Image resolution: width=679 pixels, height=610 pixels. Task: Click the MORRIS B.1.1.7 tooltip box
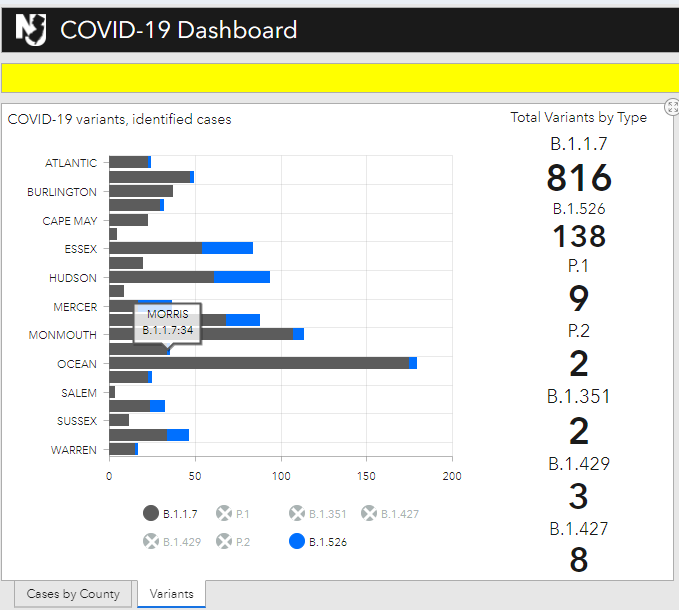point(167,322)
